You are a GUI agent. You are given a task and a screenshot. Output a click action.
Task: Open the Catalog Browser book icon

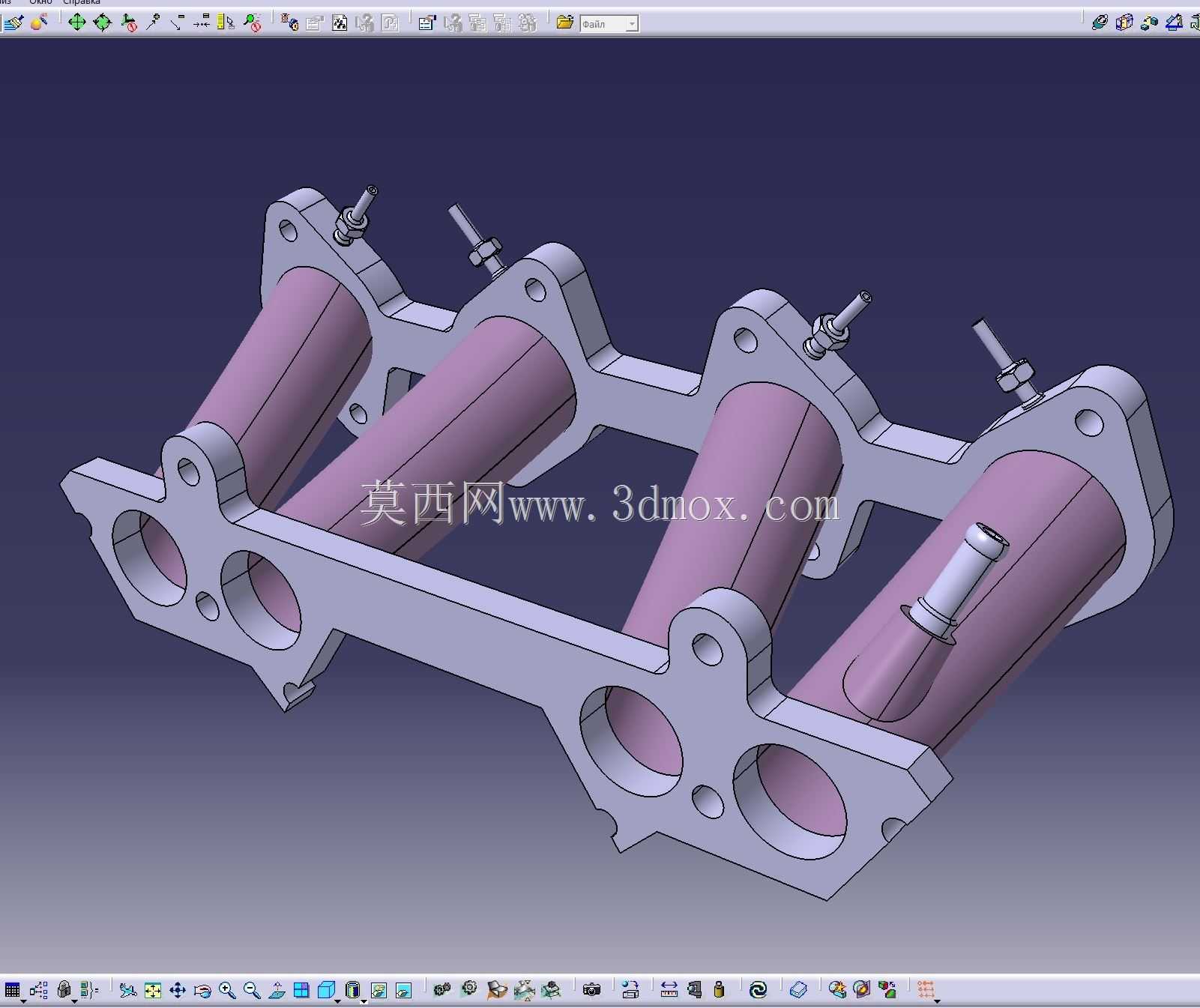[x=798, y=990]
